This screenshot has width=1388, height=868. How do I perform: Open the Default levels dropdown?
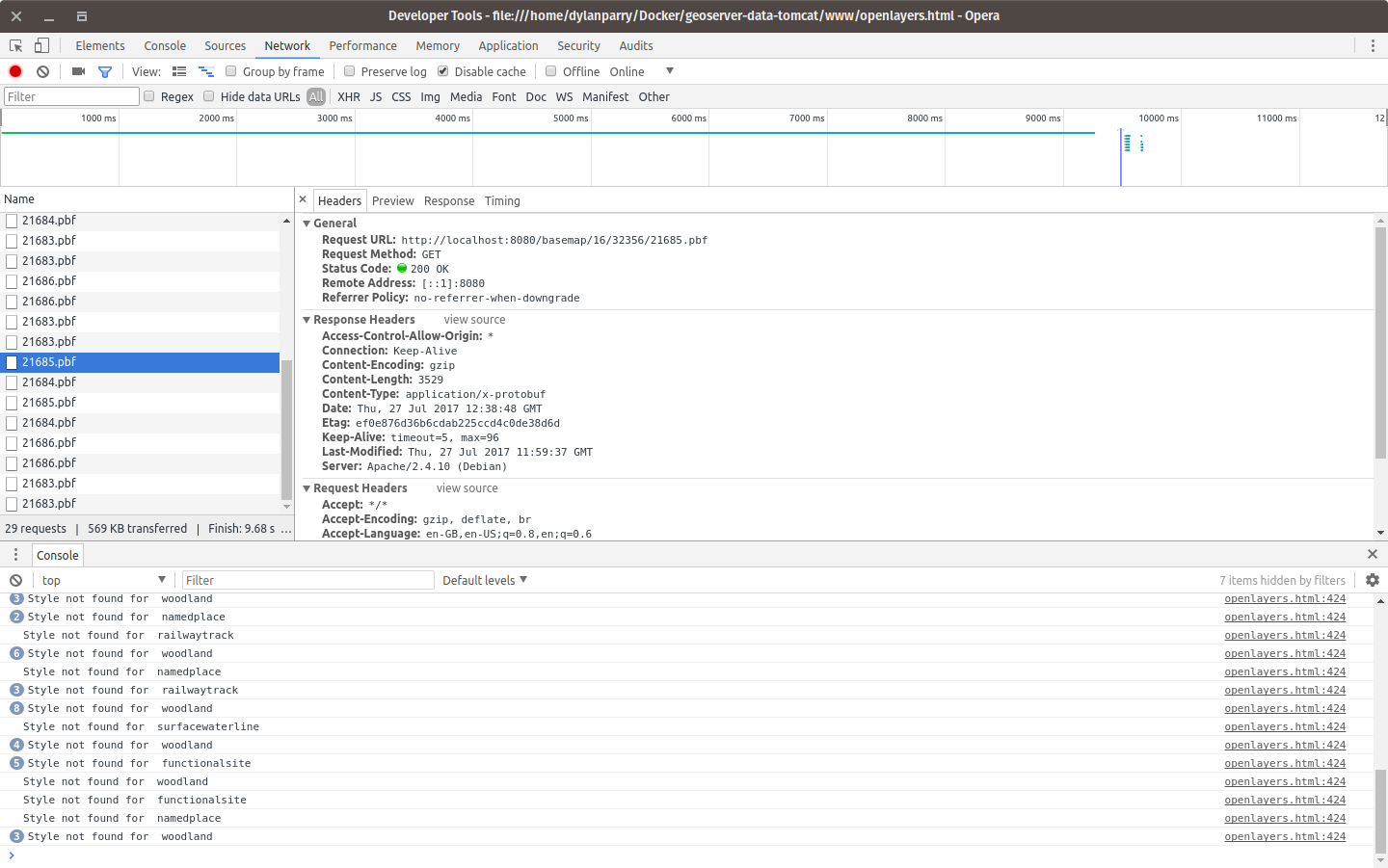pyautogui.click(x=484, y=579)
